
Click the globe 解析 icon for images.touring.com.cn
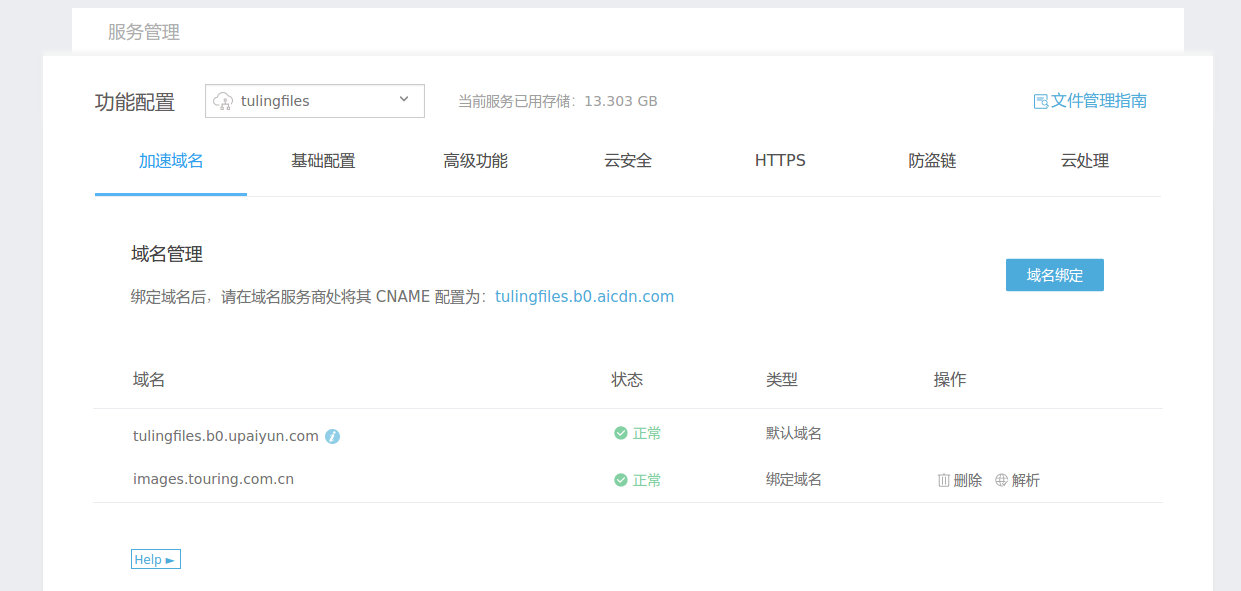tap(999, 480)
